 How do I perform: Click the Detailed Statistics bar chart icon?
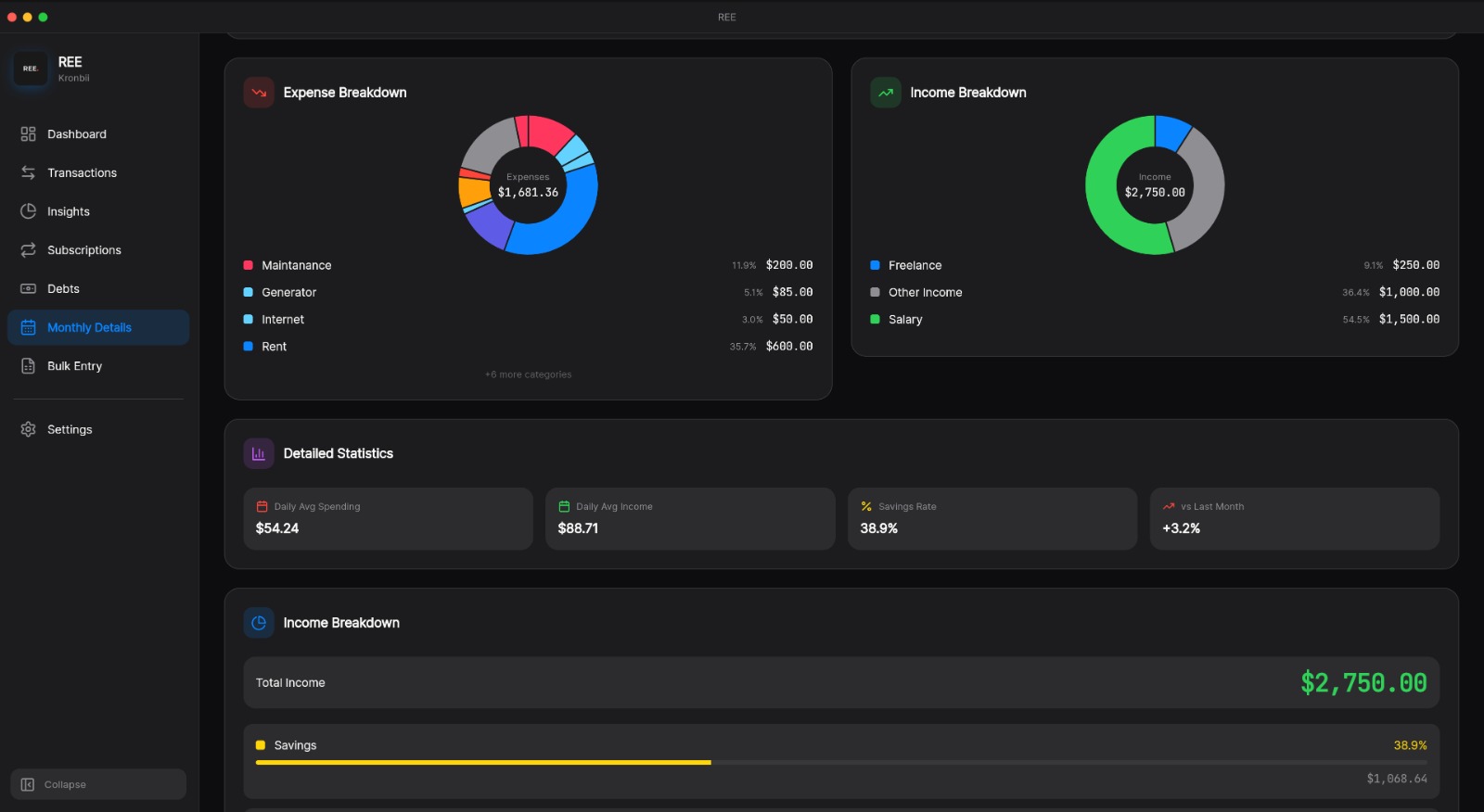(259, 453)
